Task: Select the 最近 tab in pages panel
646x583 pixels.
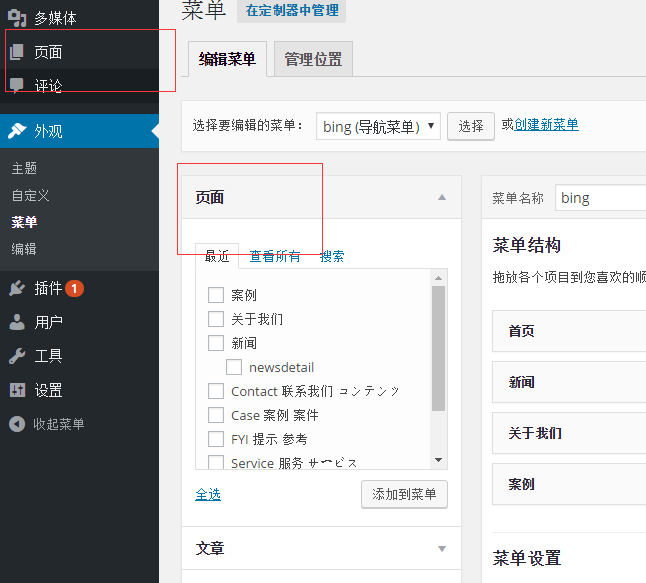Action: tap(217, 256)
